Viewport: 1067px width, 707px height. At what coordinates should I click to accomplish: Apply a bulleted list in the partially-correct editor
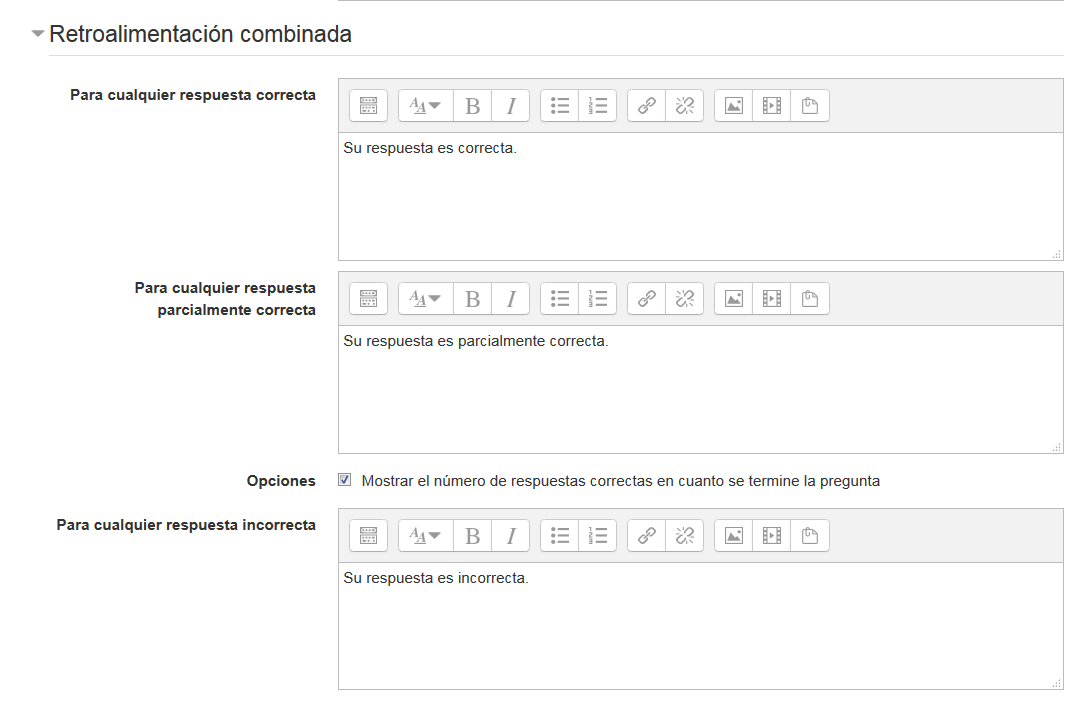(559, 298)
